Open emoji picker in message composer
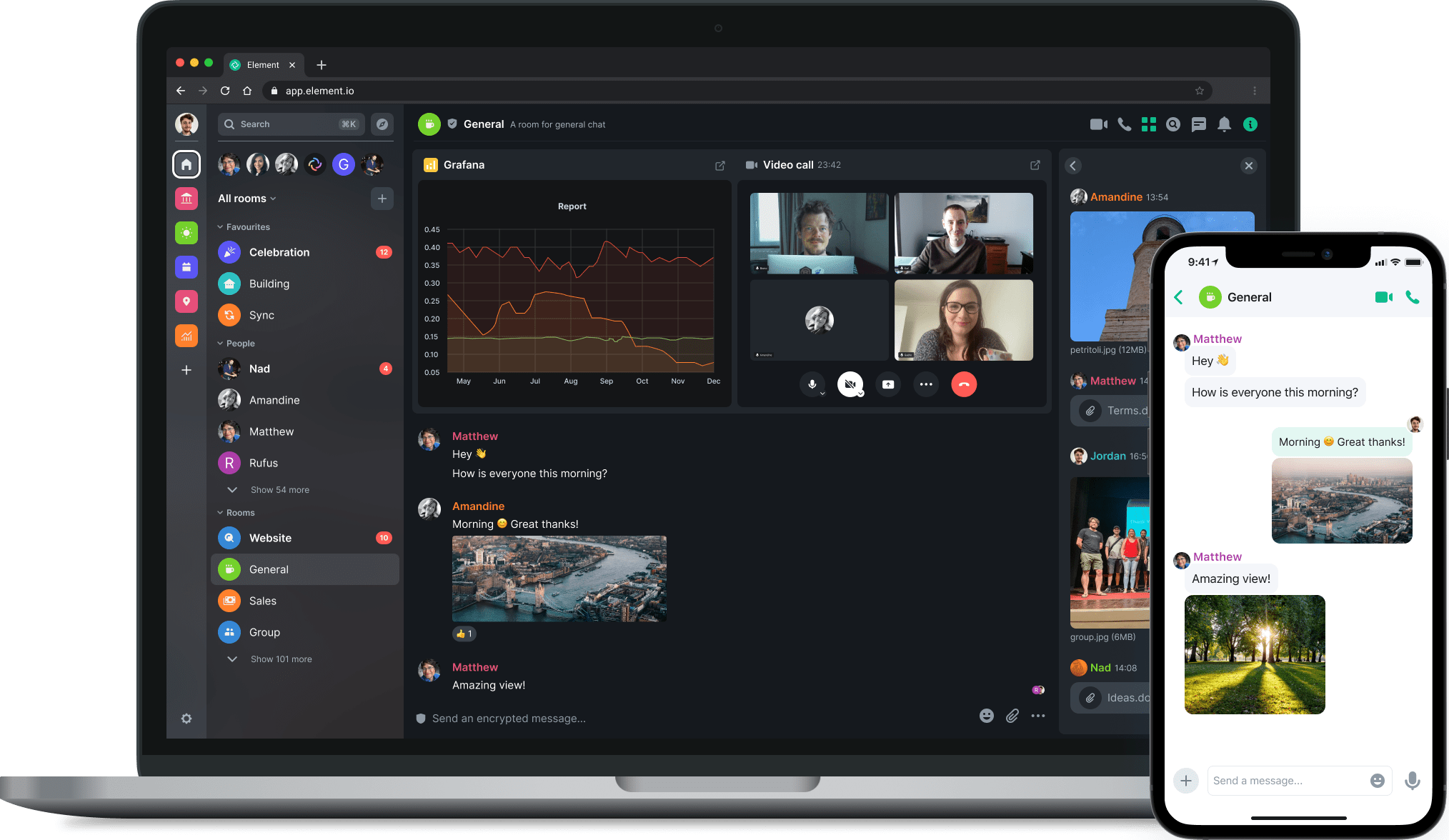The width and height of the screenshot is (1449, 840). tap(987, 716)
